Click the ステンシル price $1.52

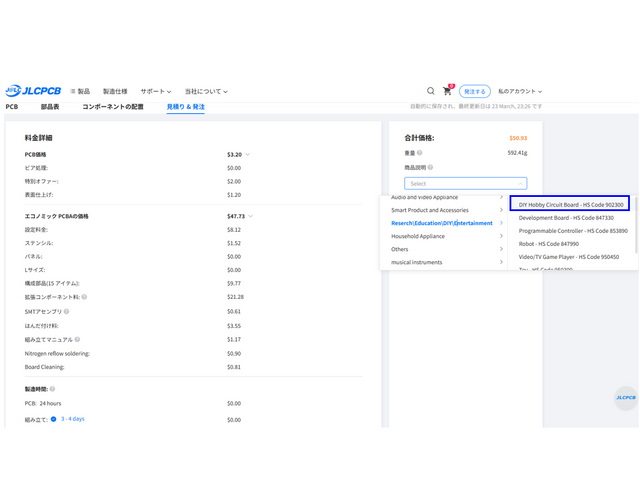tap(234, 243)
